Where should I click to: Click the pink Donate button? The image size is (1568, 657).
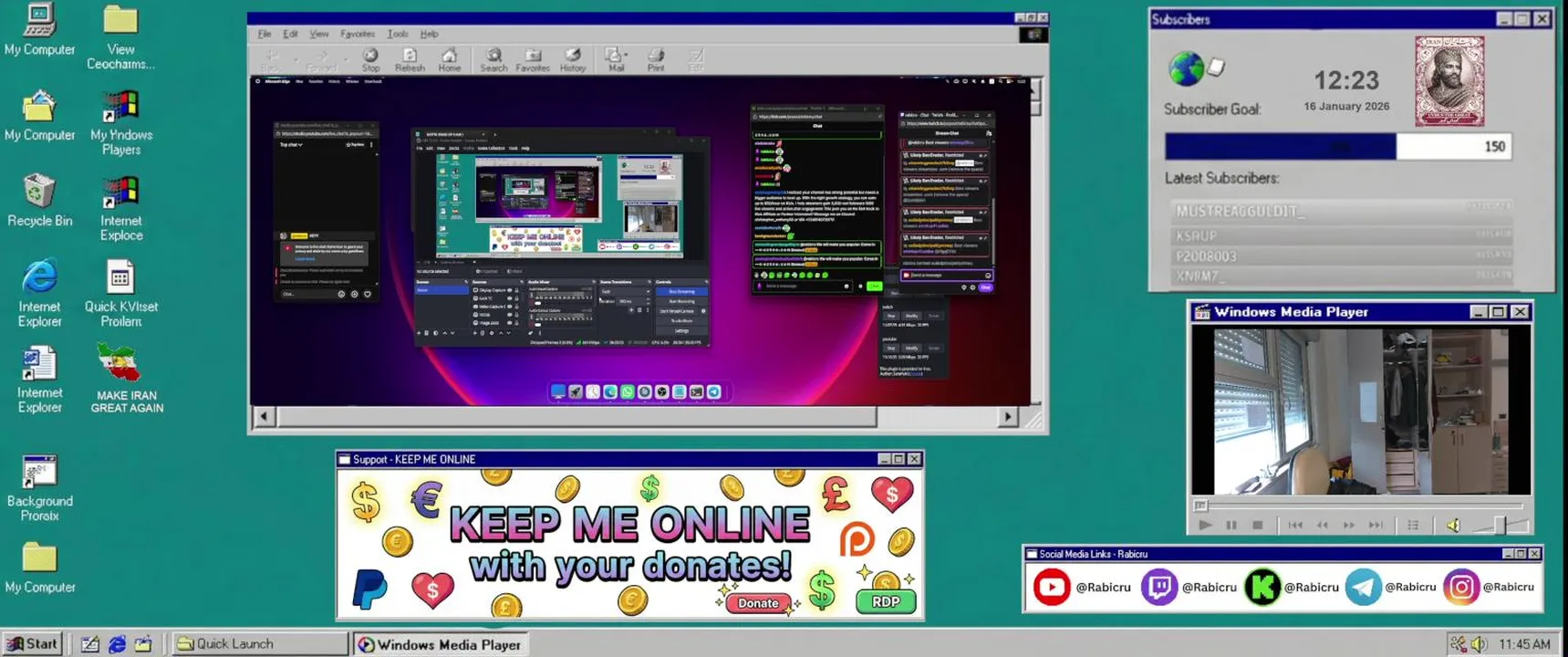coord(758,602)
